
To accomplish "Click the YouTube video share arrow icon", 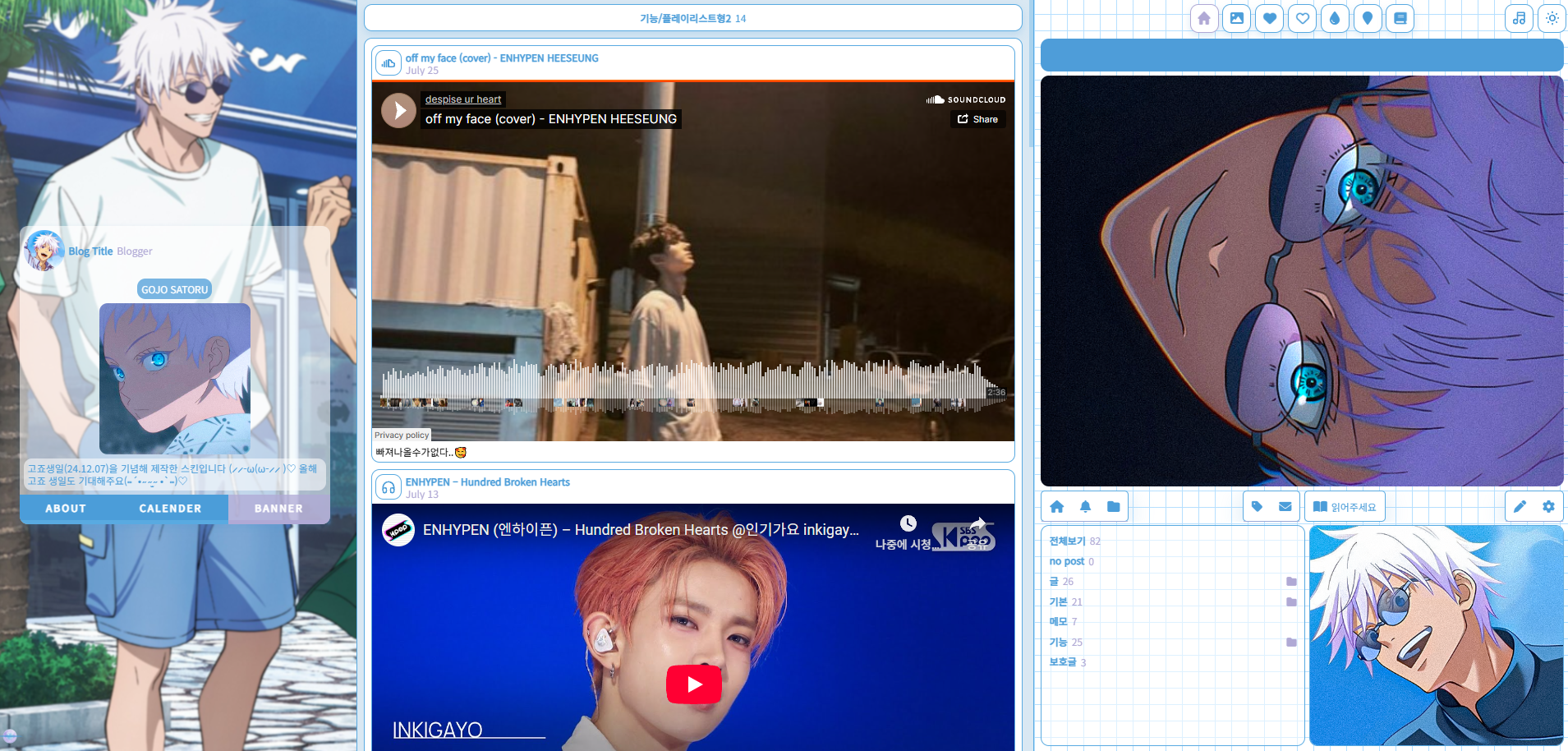I will [x=978, y=524].
